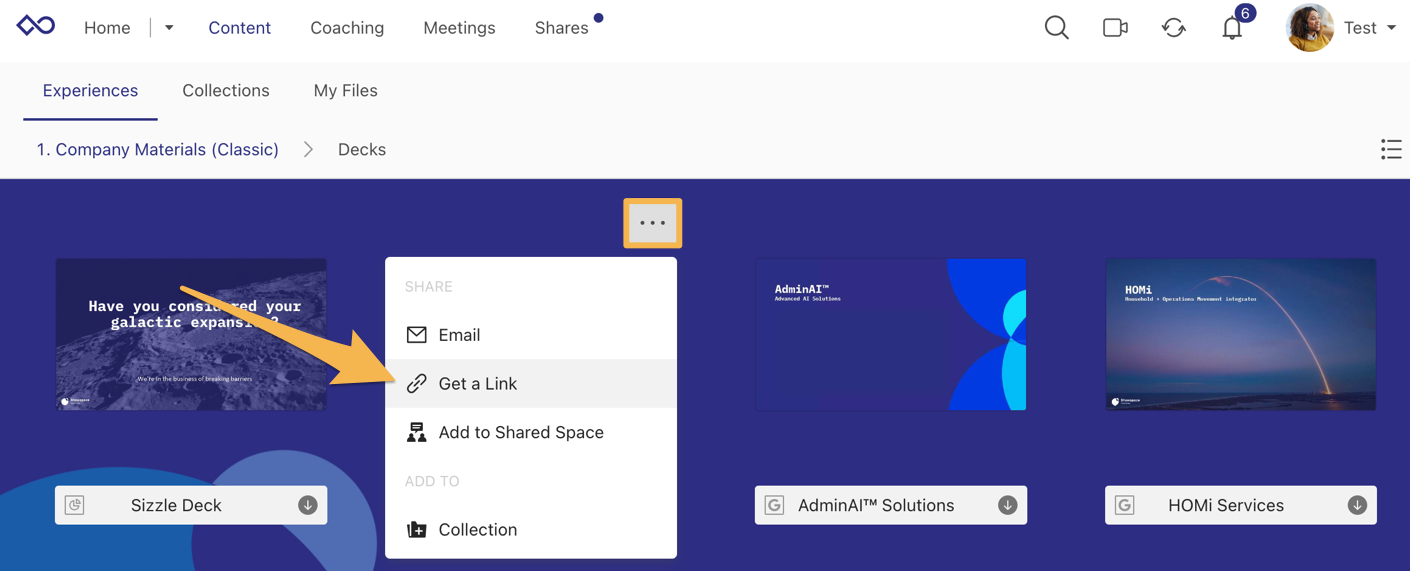The width and height of the screenshot is (1410, 571).
Task: Open the notifications bell icon
Action: (1232, 28)
